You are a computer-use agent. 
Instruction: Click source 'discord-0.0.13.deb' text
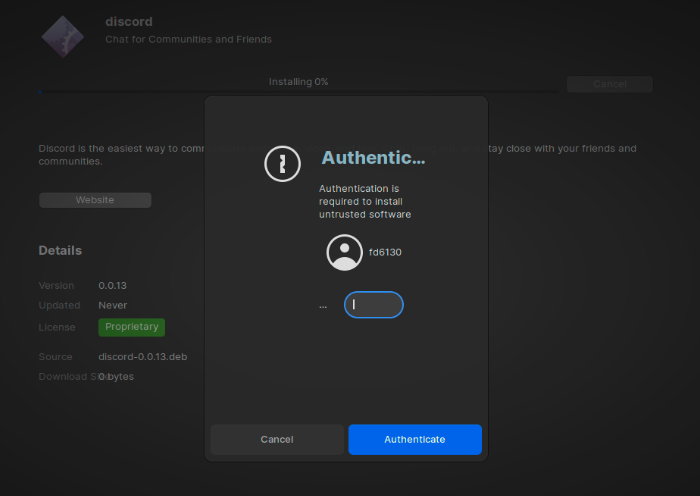(143, 357)
